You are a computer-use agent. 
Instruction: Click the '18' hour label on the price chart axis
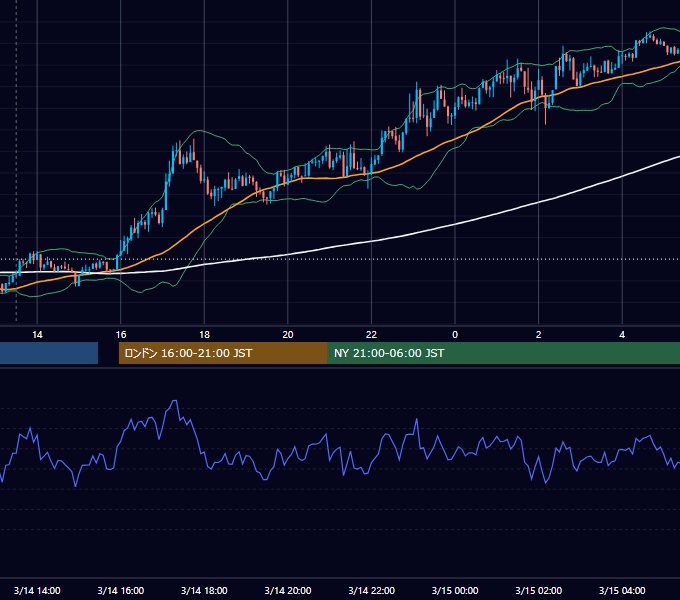(204, 335)
